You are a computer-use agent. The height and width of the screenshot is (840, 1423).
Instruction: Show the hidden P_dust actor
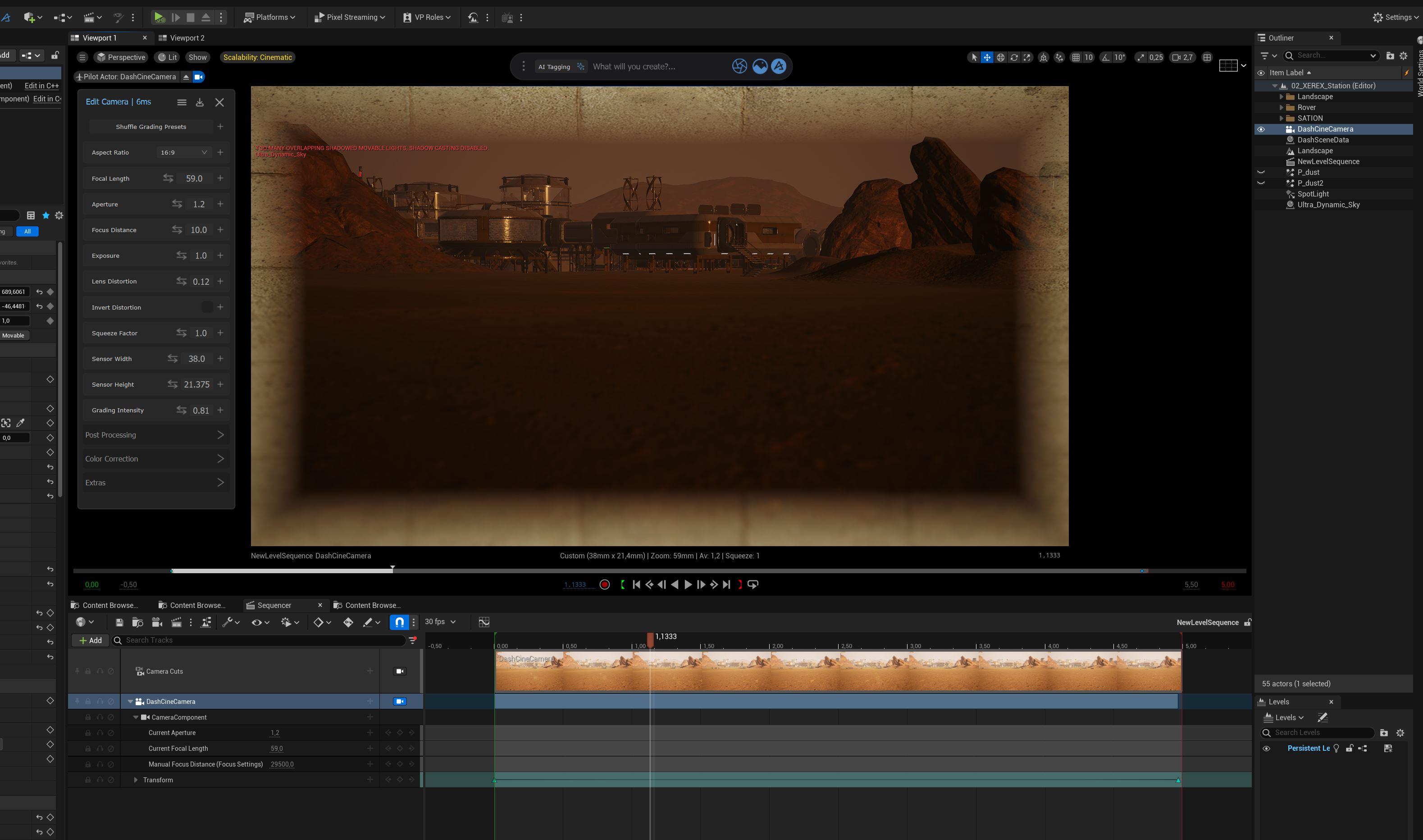click(1261, 172)
